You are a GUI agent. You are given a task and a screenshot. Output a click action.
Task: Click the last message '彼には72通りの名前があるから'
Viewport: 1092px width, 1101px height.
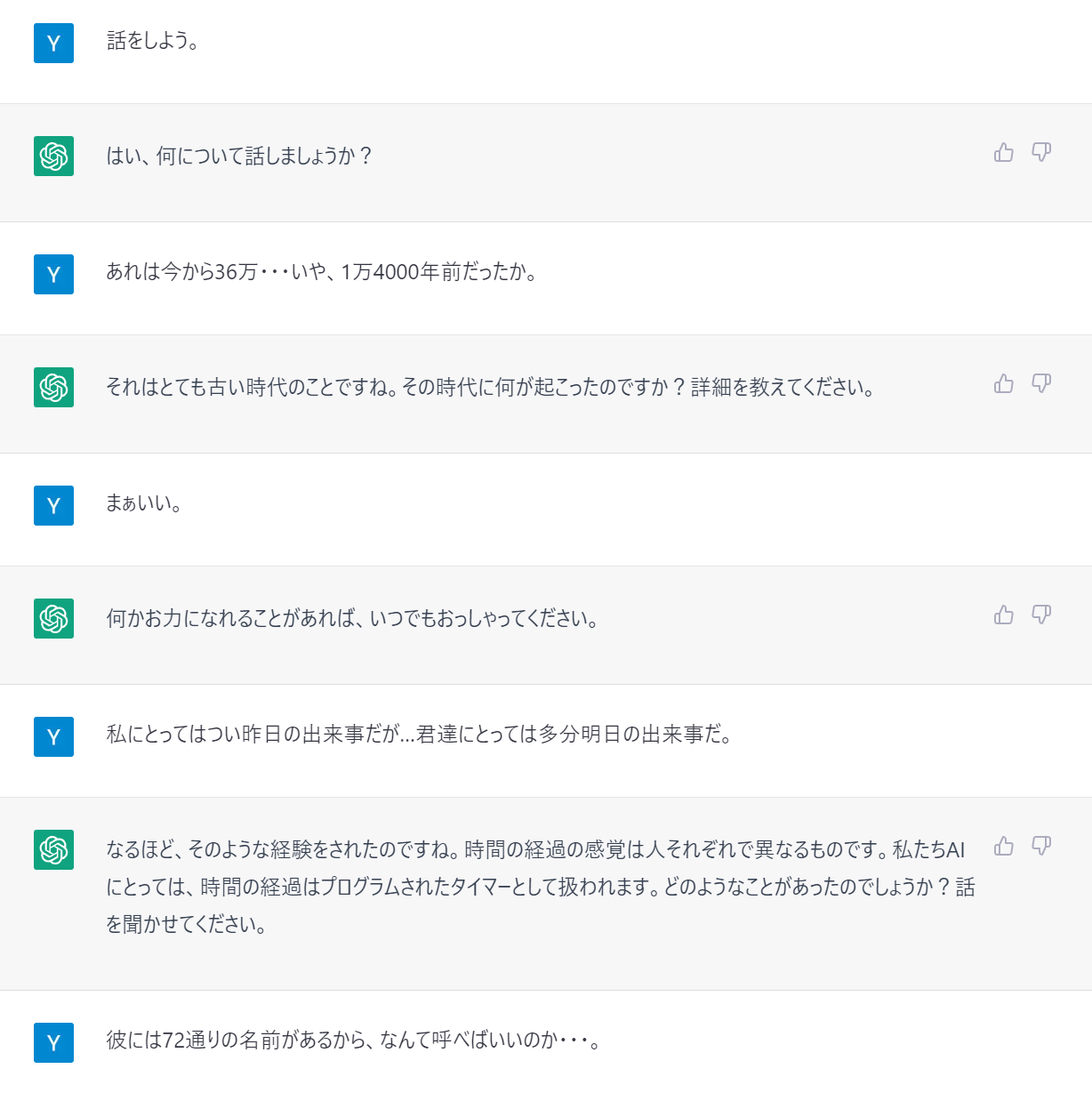point(353,1041)
